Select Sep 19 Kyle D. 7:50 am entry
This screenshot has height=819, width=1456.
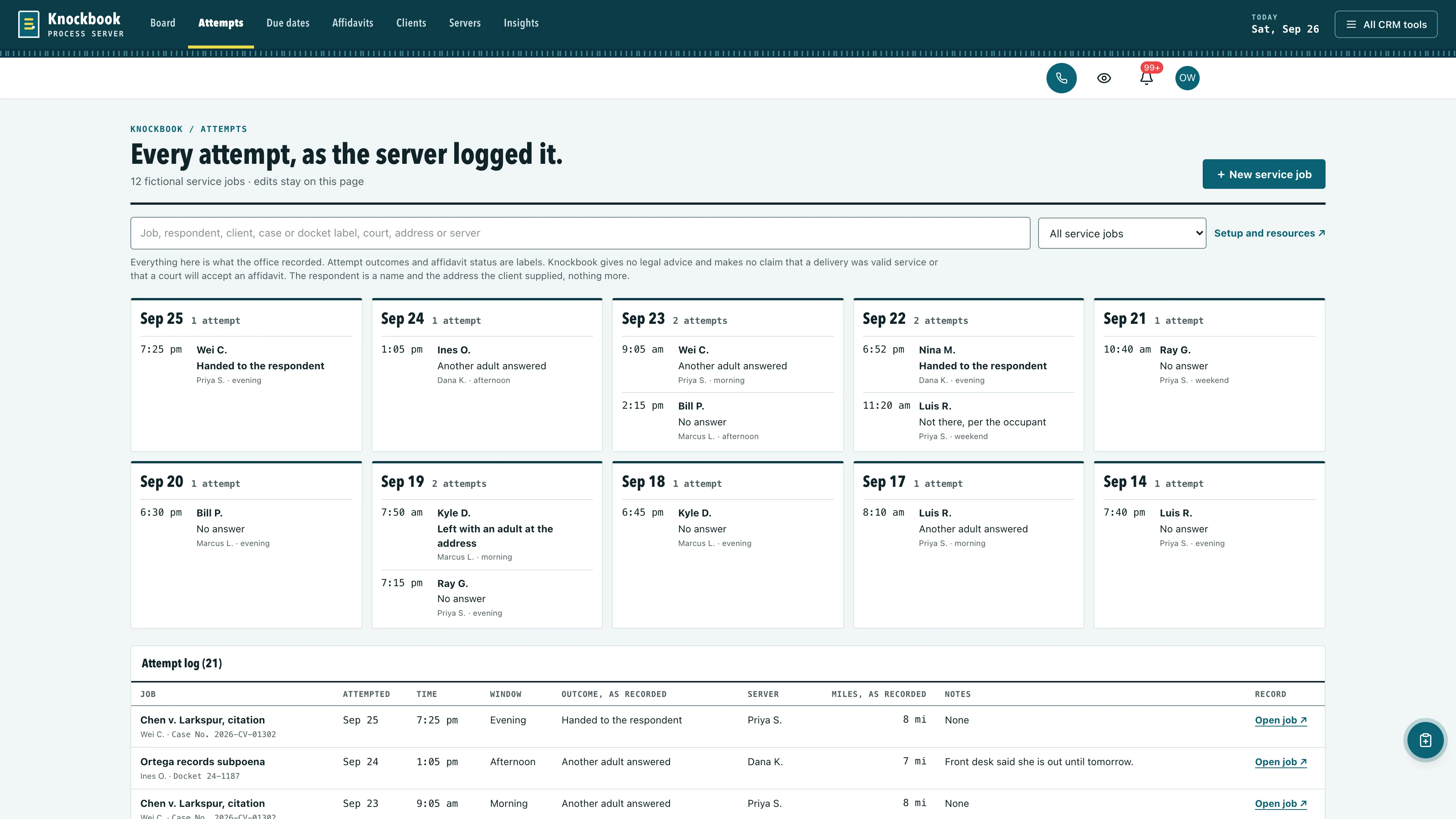pyautogui.click(x=486, y=534)
